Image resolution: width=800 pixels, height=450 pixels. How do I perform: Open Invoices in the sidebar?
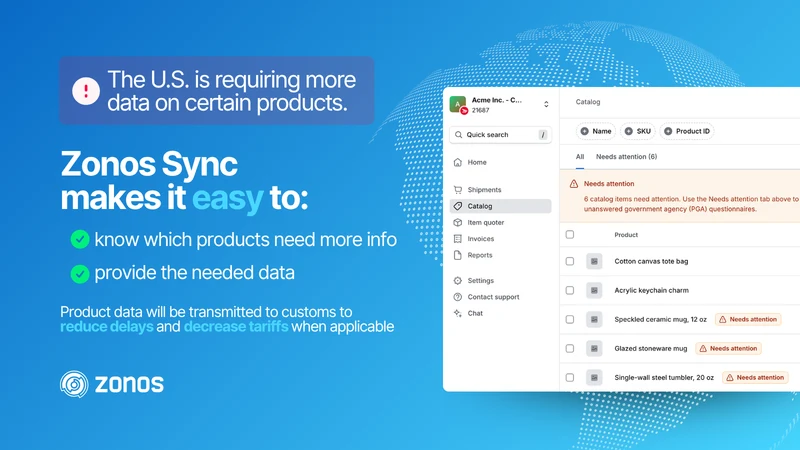pos(500,239)
